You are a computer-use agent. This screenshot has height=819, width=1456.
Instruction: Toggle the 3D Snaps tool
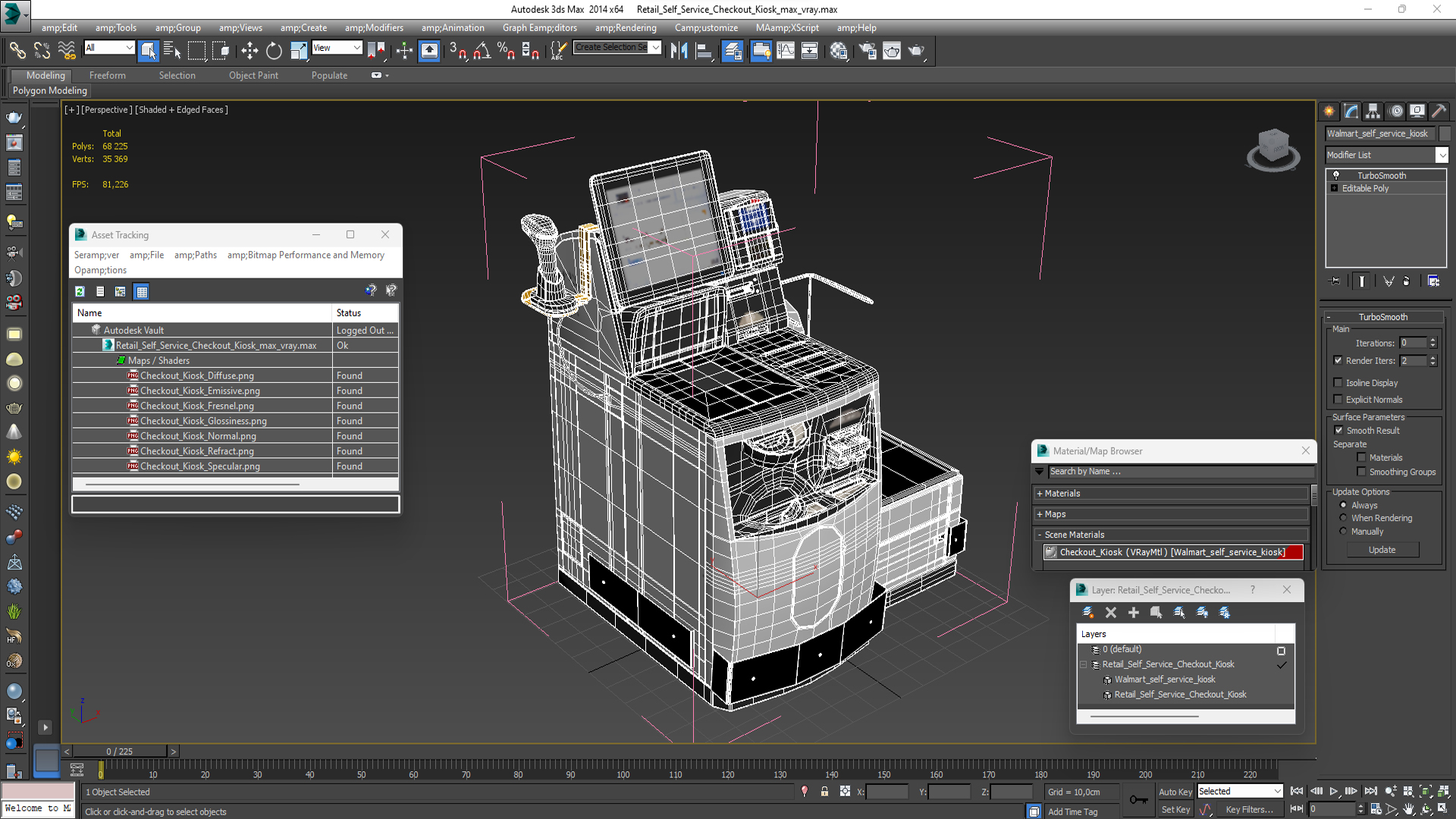(457, 51)
